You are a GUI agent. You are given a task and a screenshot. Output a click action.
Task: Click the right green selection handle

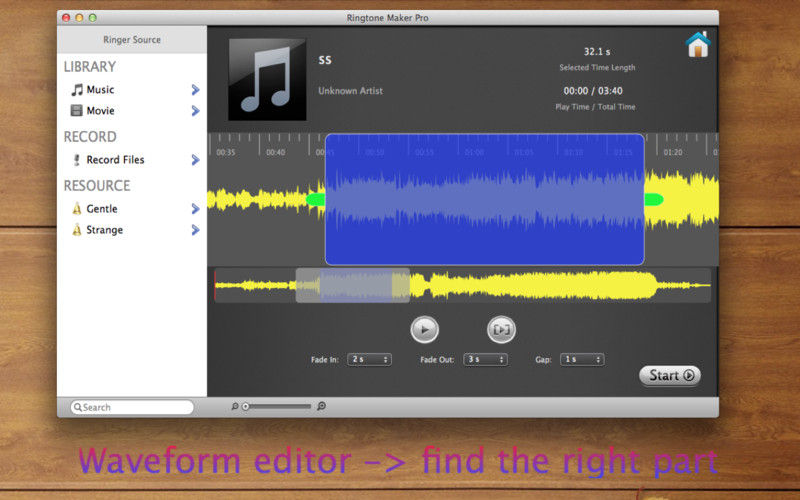654,199
